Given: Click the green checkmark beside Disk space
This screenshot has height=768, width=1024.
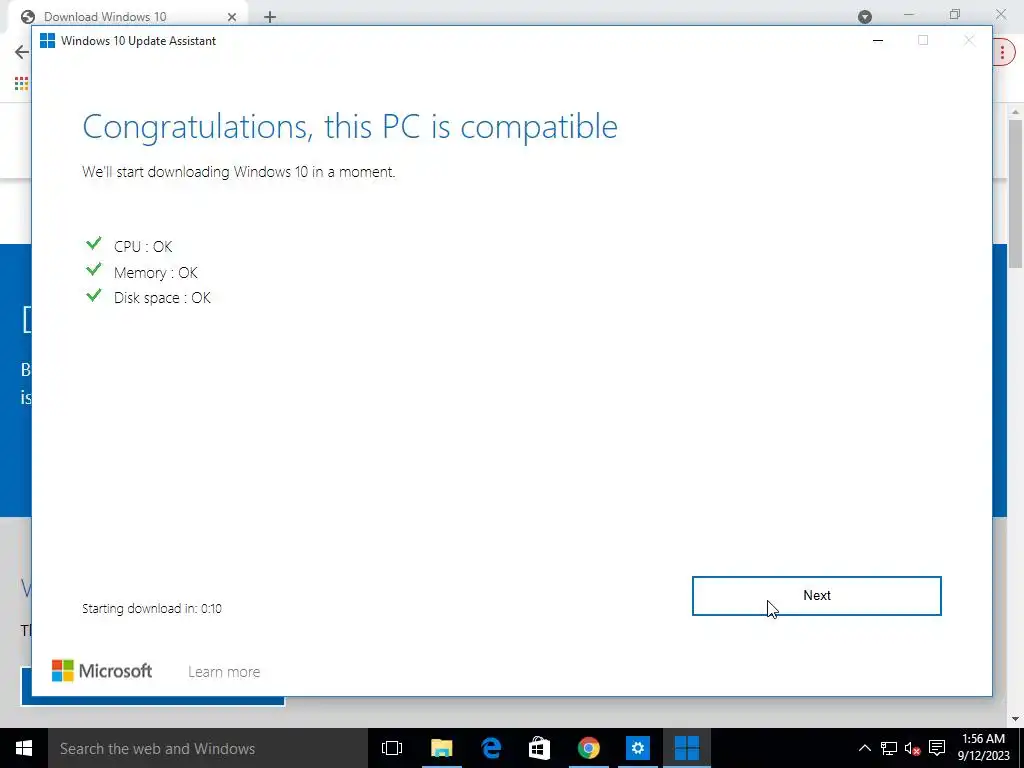Looking at the screenshot, I should (93, 295).
